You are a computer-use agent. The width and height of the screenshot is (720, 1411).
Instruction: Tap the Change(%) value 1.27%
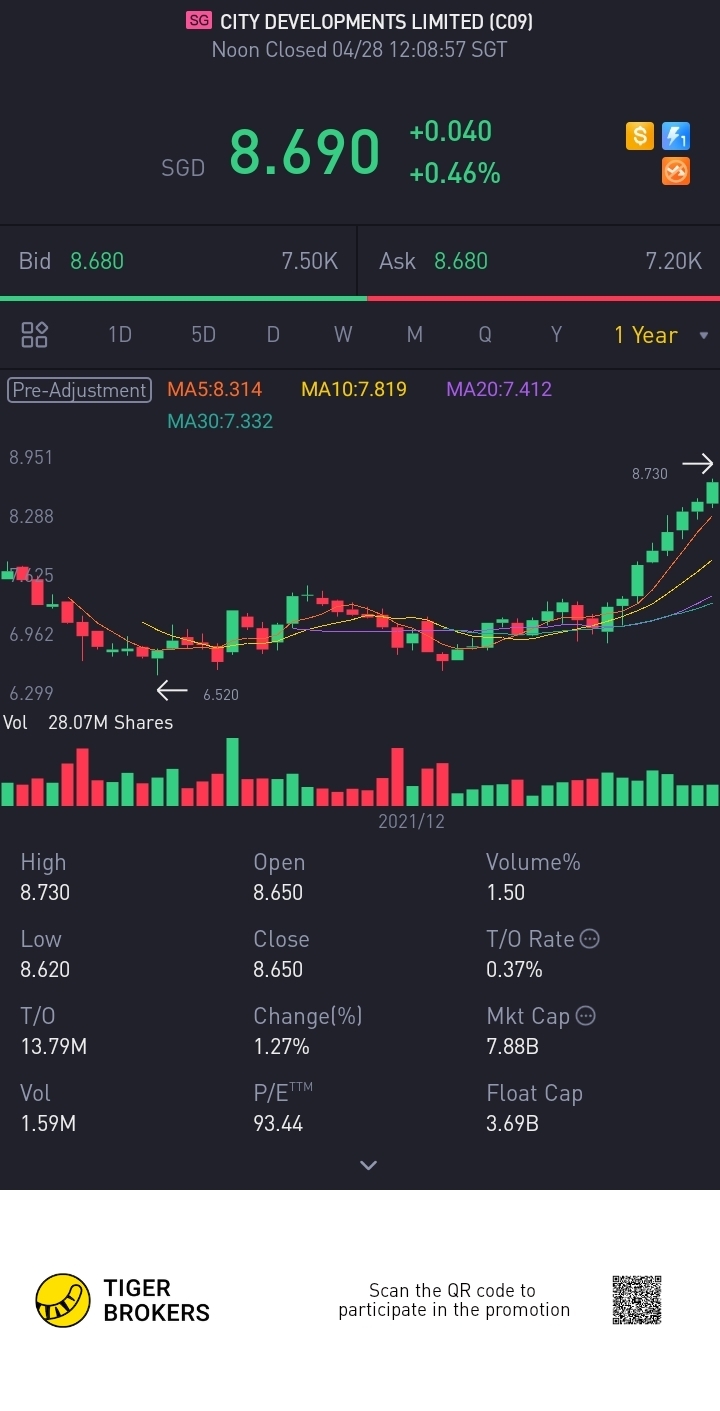281,1046
